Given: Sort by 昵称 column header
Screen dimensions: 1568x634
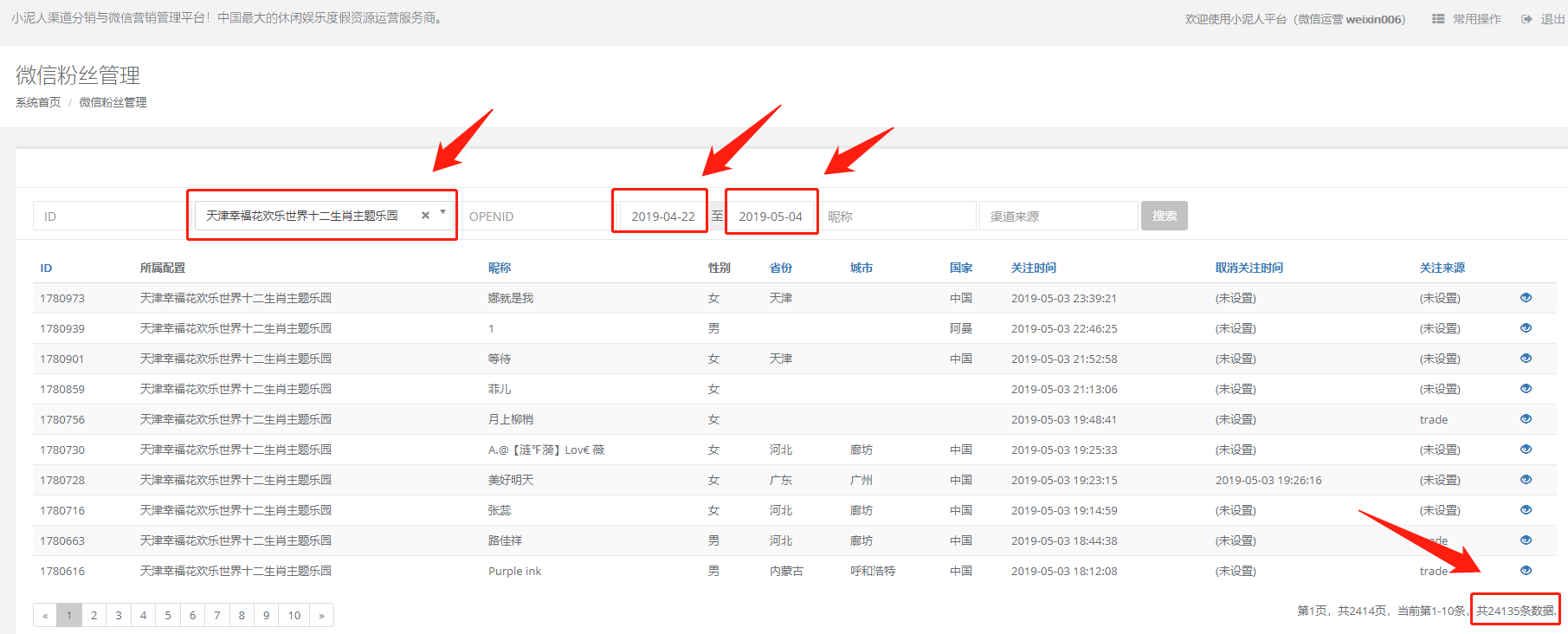Looking at the screenshot, I should 500,268.
